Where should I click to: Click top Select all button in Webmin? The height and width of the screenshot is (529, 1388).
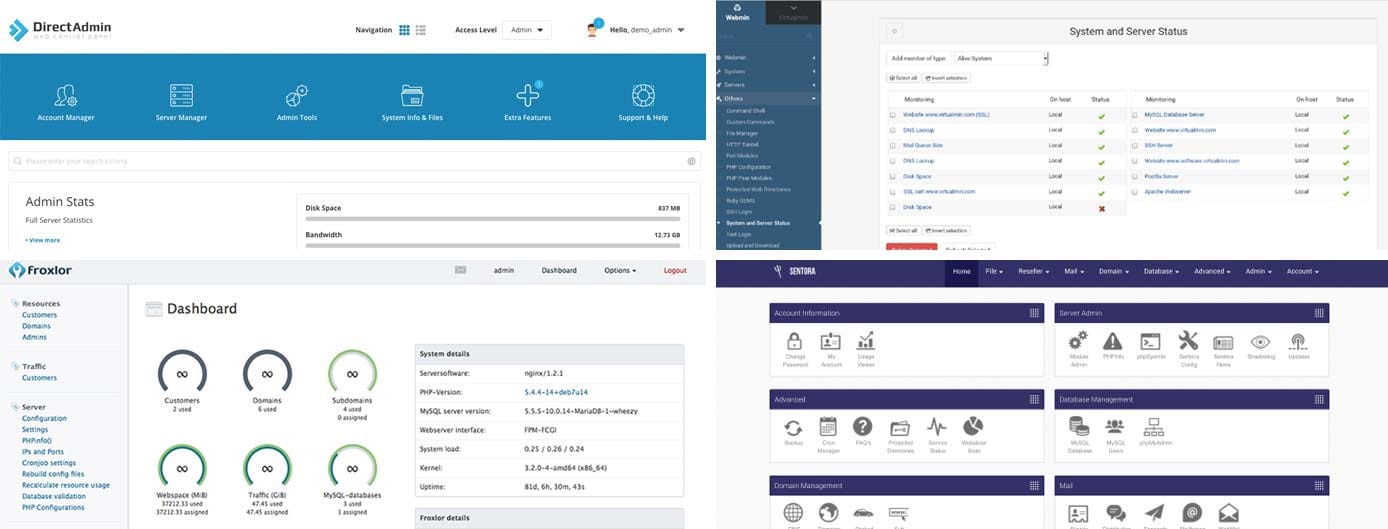tap(903, 78)
